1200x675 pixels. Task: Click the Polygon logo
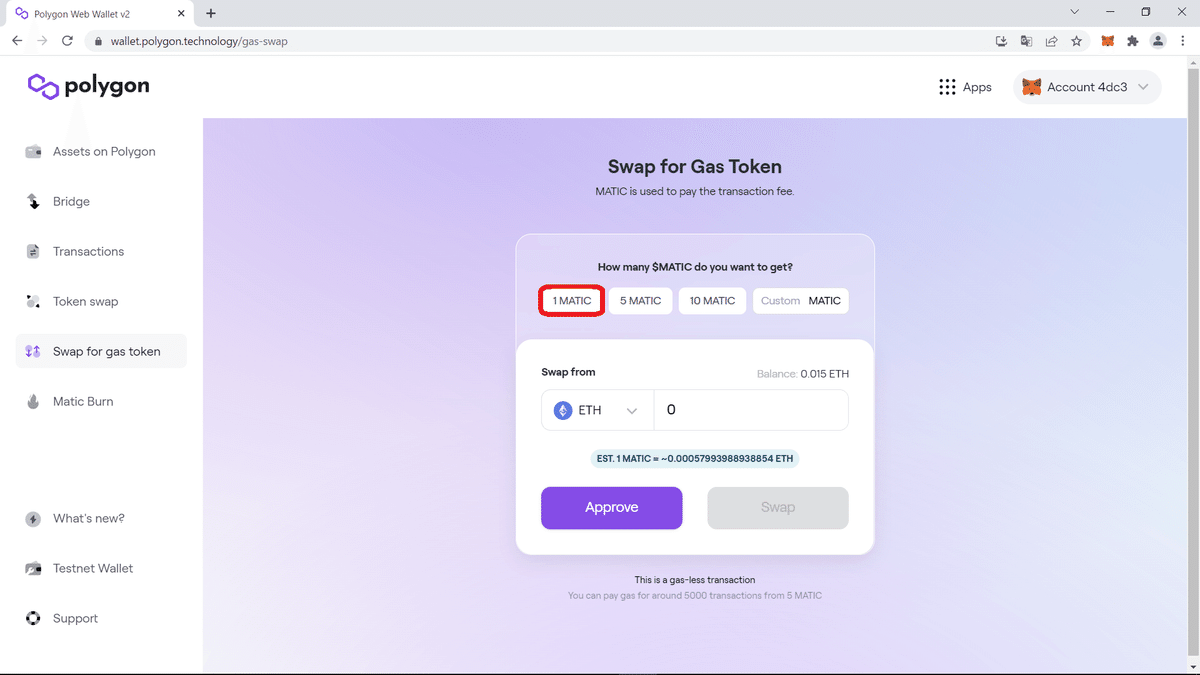tap(88, 87)
